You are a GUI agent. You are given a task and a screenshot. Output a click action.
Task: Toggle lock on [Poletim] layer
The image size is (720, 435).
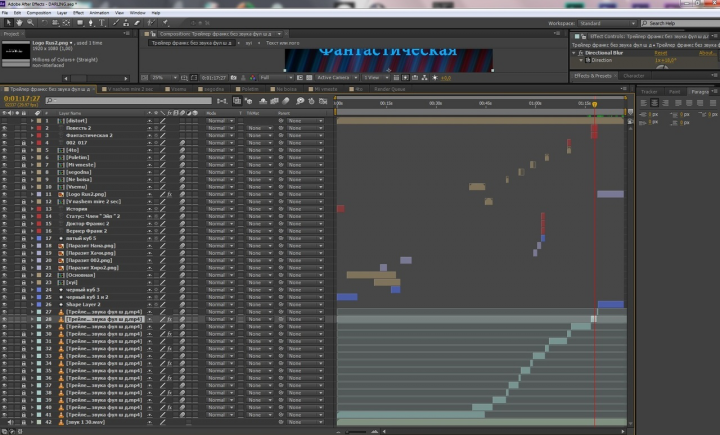pyautogui.click(x=23, y=158)
